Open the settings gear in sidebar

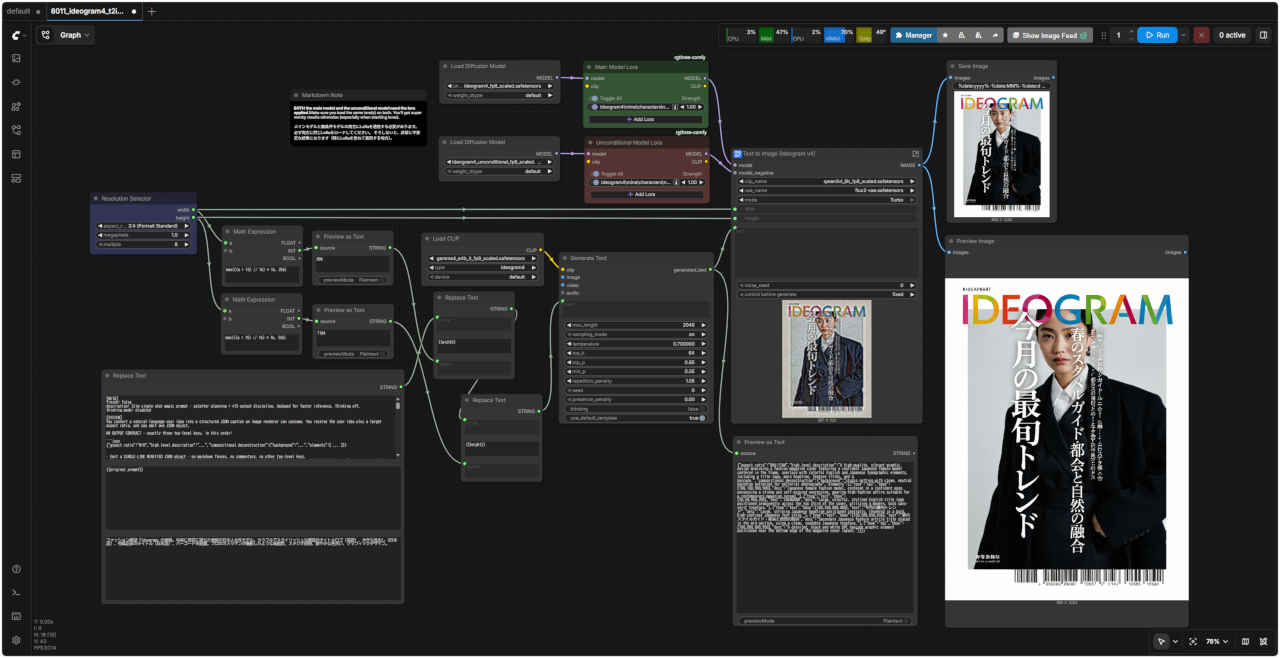tap(16, 640)
